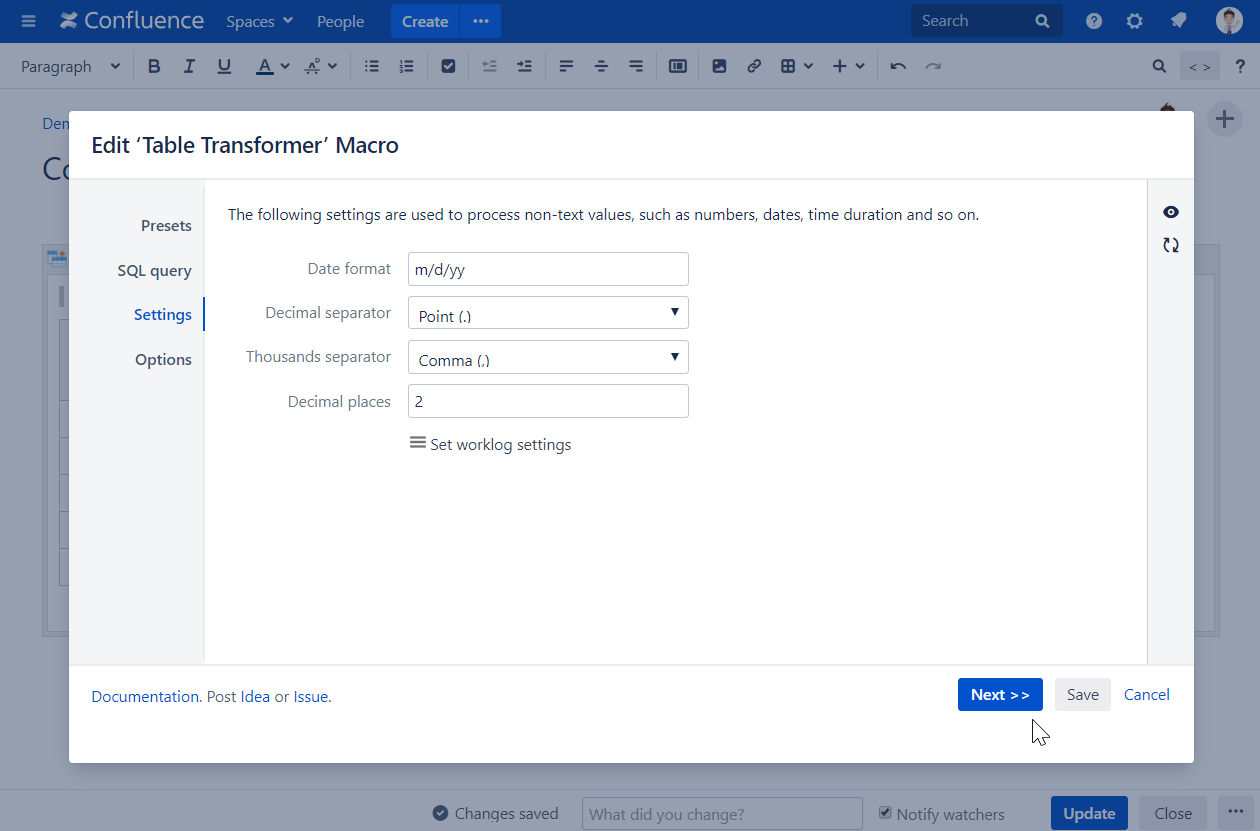Click the task list checkbox icon

[448, 66]
